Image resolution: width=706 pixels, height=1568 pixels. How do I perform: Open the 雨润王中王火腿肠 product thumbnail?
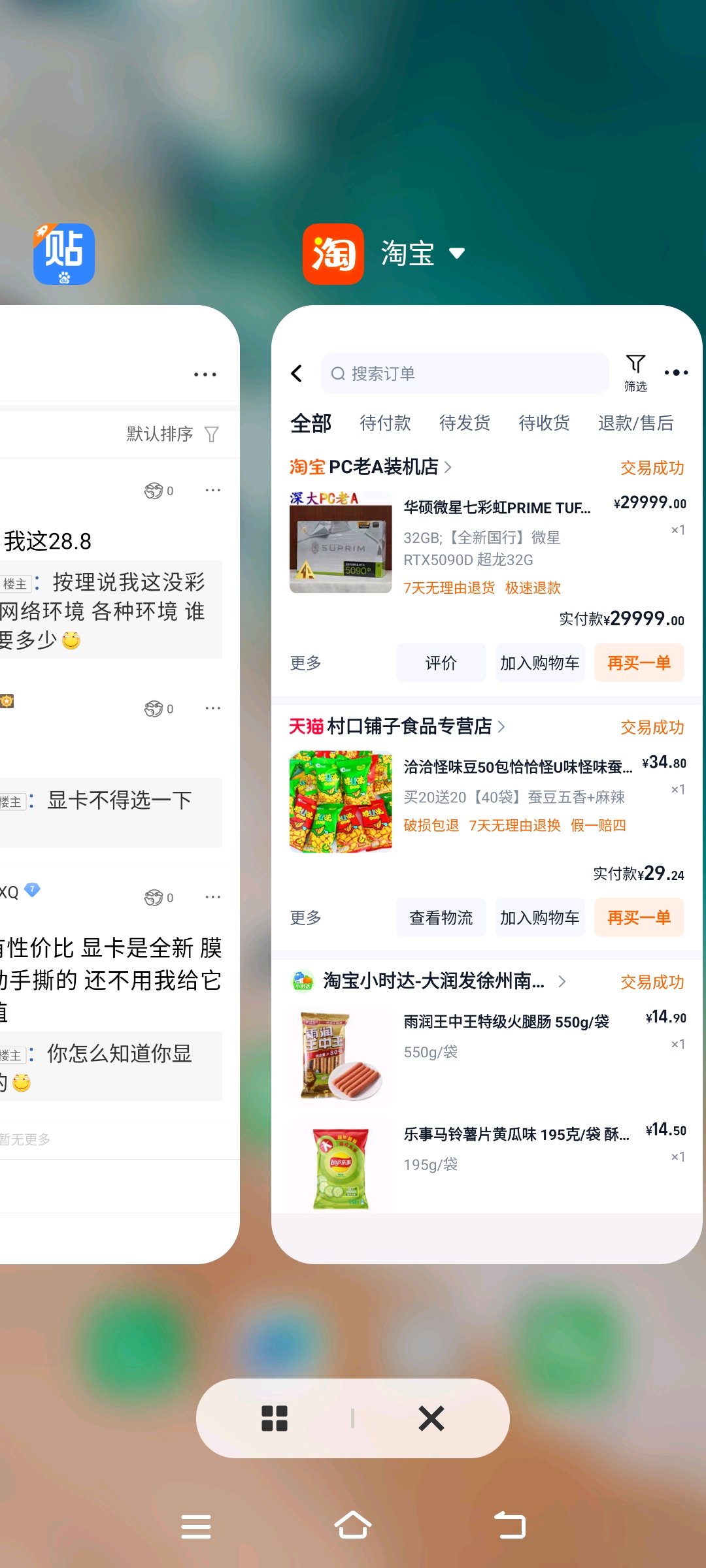click(x=341, y=1056)
